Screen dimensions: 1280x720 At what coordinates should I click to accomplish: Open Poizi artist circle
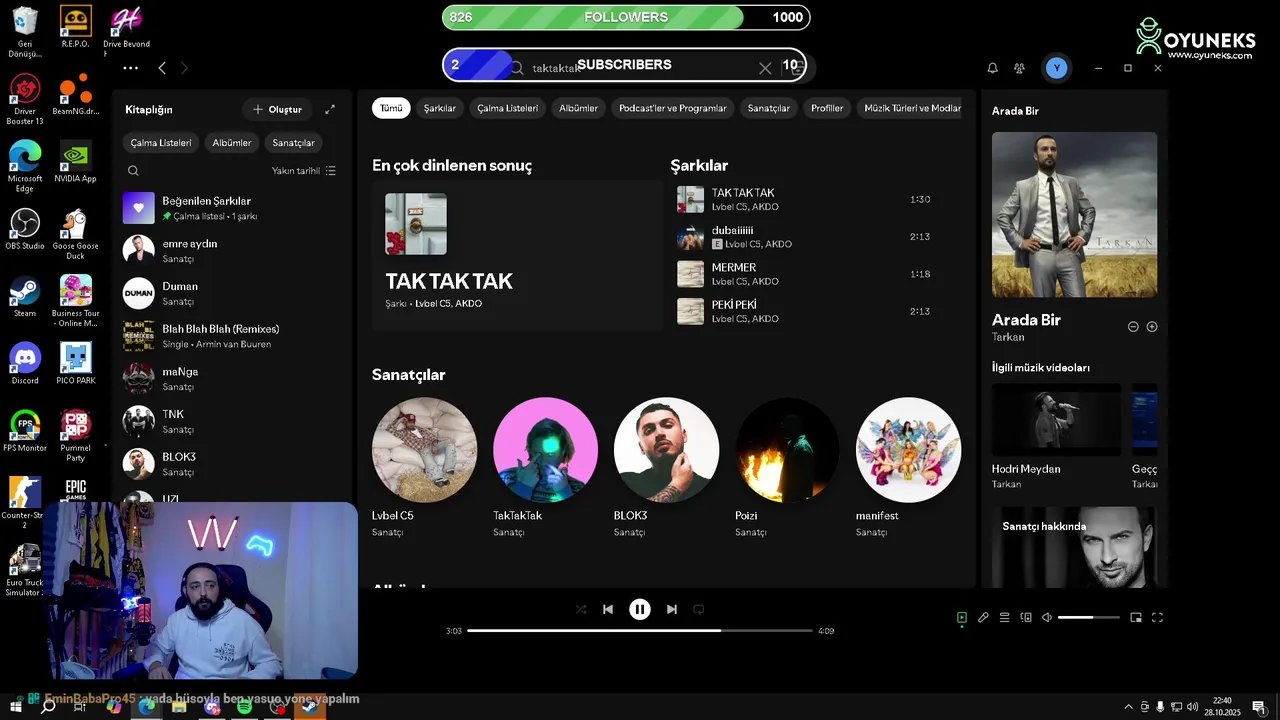(787, 450)
